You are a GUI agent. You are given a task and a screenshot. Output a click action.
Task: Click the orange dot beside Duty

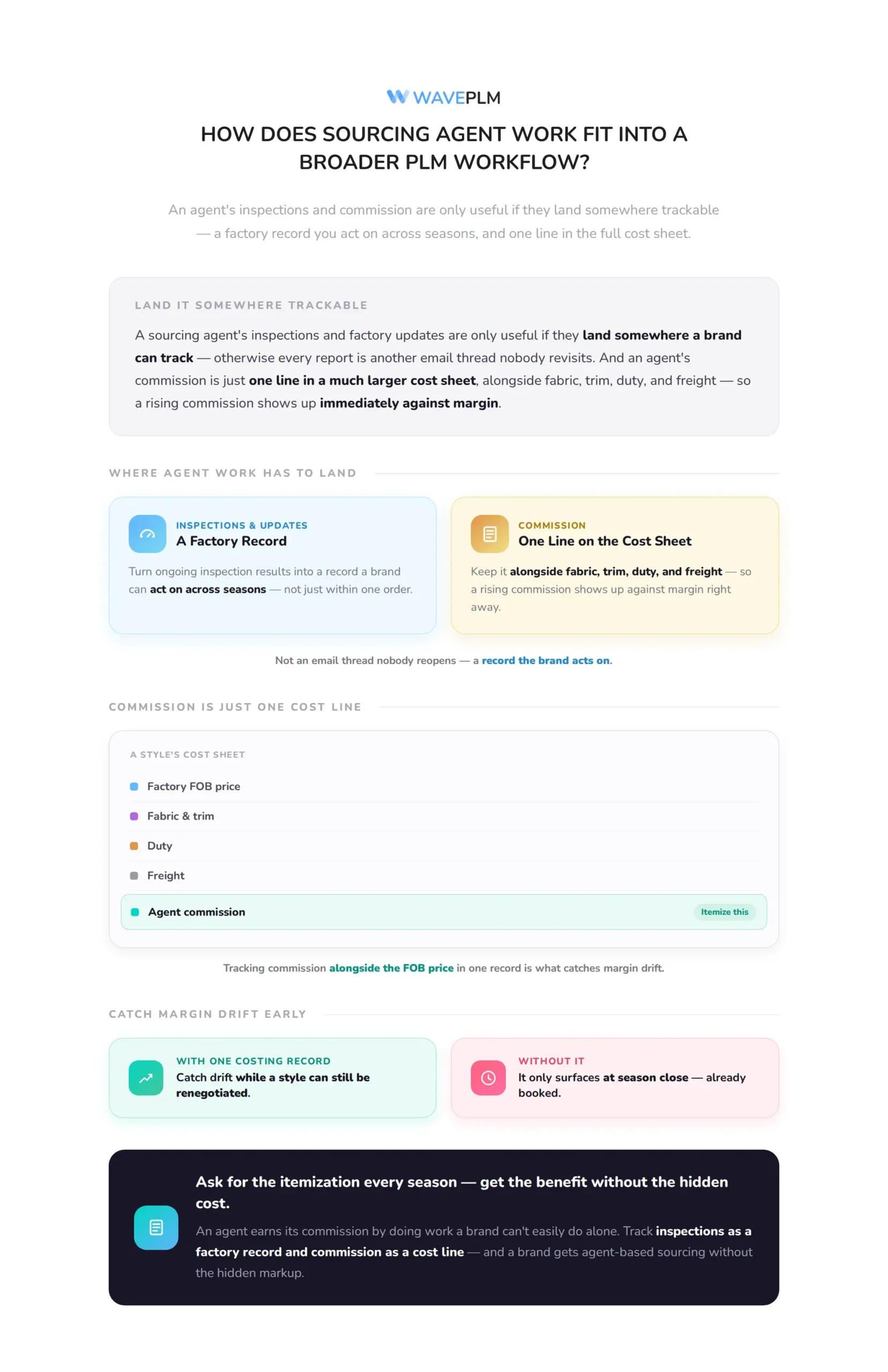tap(134, 846)
